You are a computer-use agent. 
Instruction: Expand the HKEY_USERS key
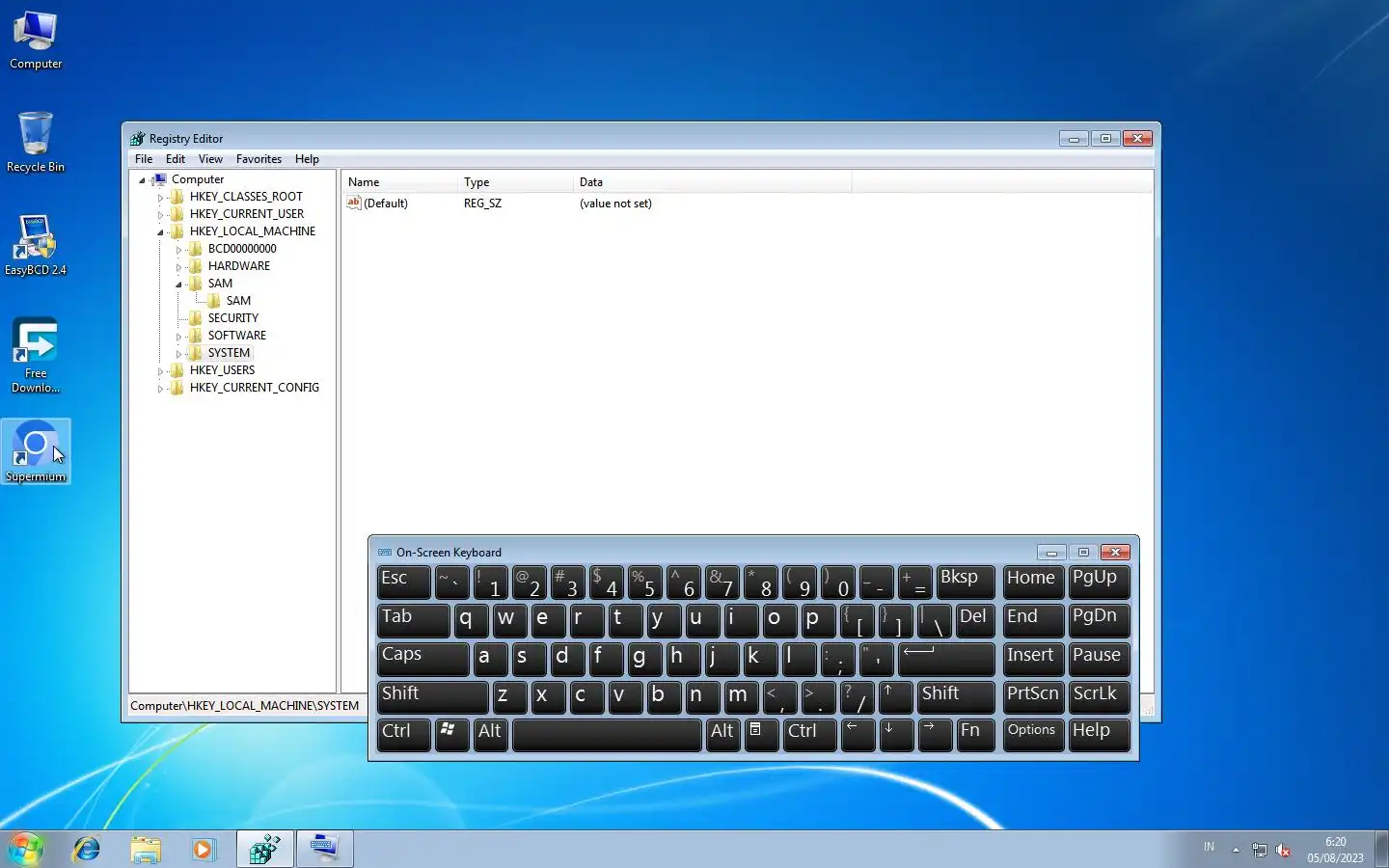click(160, 371)
